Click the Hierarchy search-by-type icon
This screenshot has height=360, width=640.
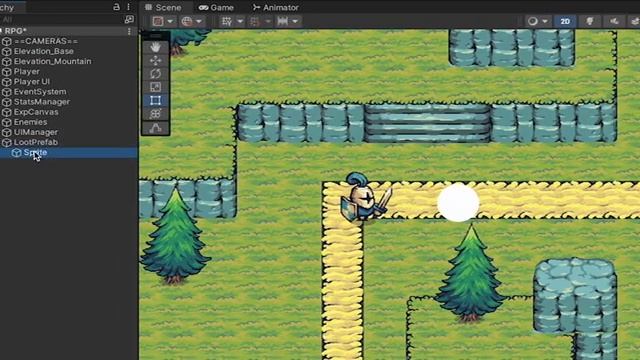click(x=129, y=19)
